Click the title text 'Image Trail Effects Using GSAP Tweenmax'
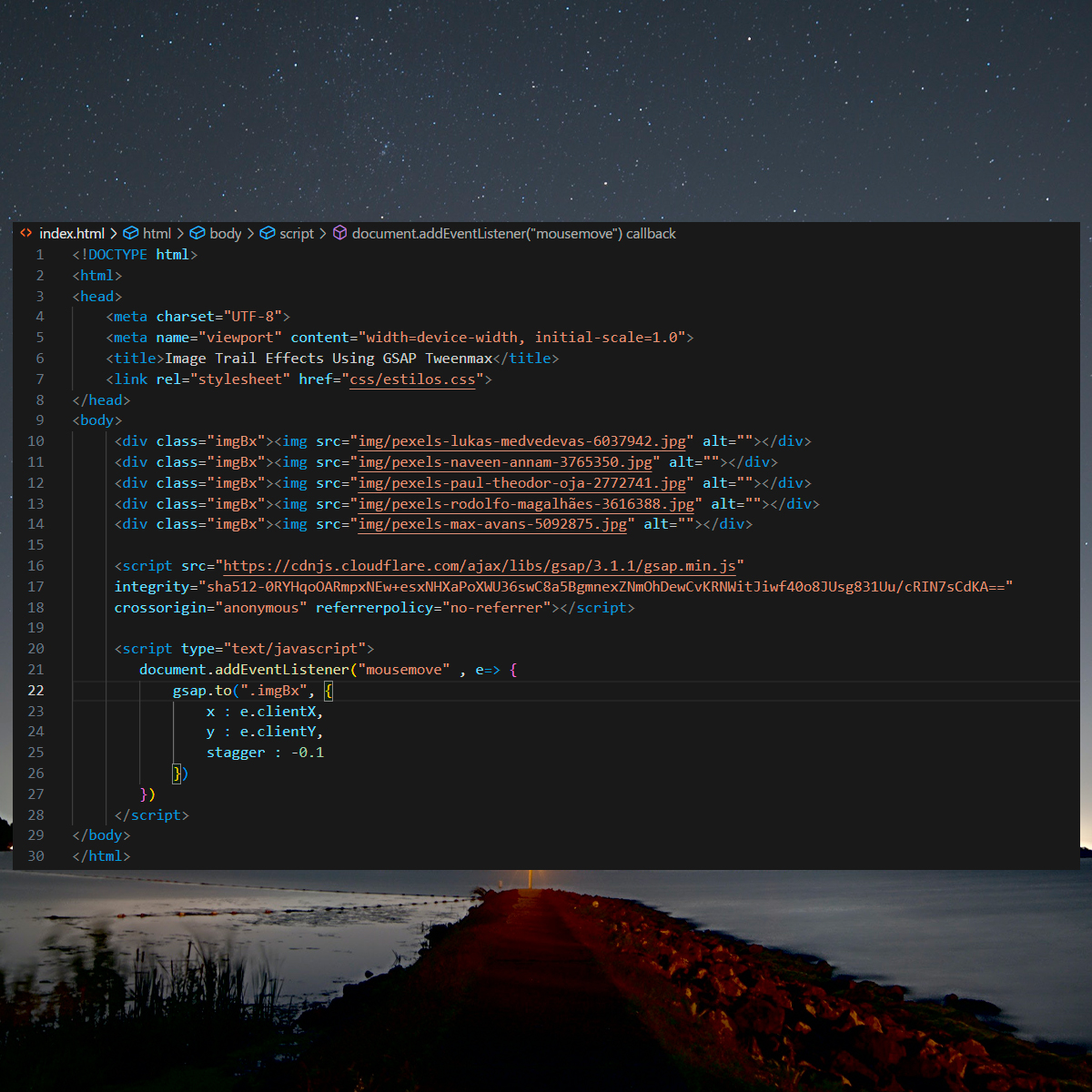The height and width of the screenshot is (1092, 1092). pyautogui.click(x=329, y=359)
